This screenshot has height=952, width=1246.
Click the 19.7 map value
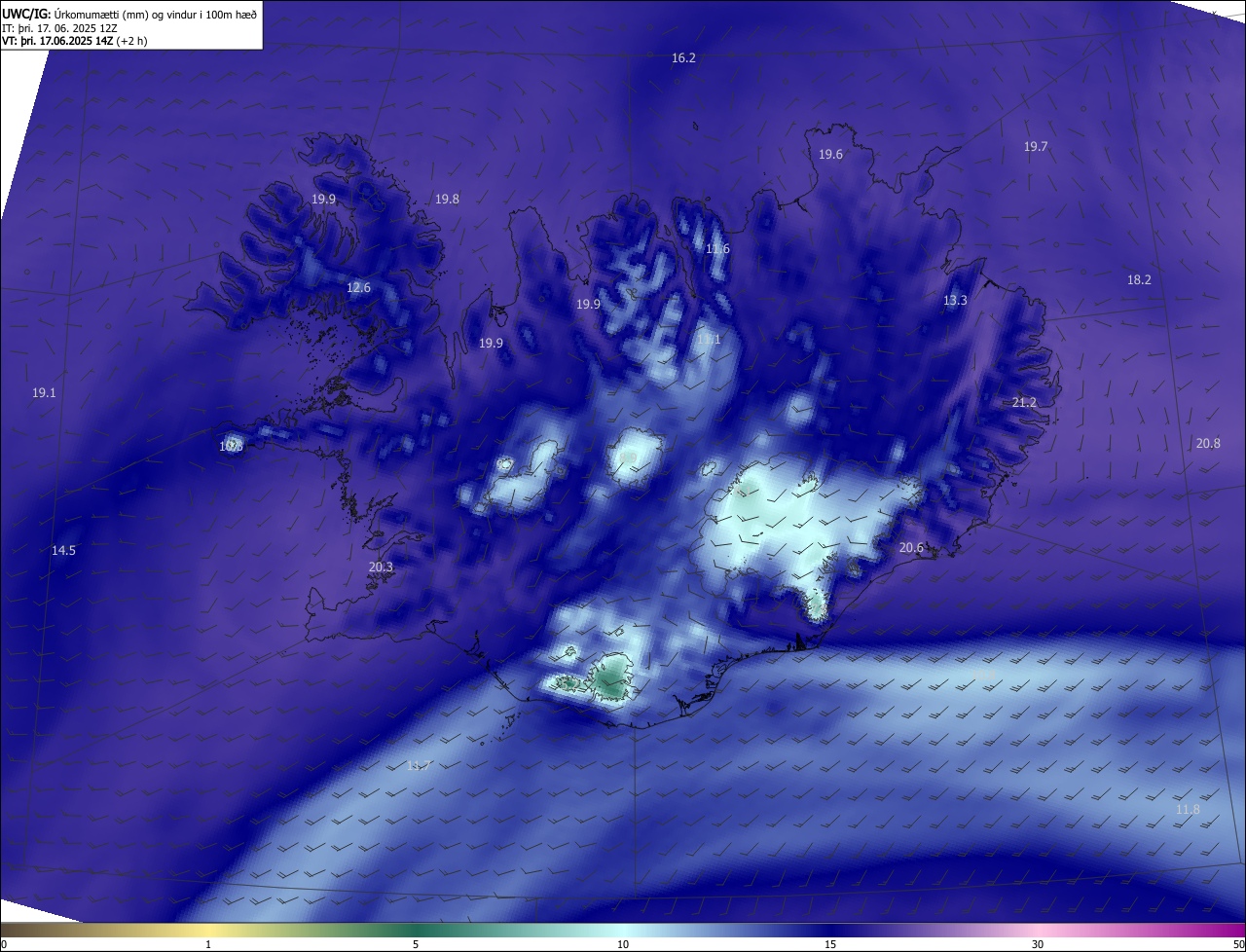point(1036,147)
